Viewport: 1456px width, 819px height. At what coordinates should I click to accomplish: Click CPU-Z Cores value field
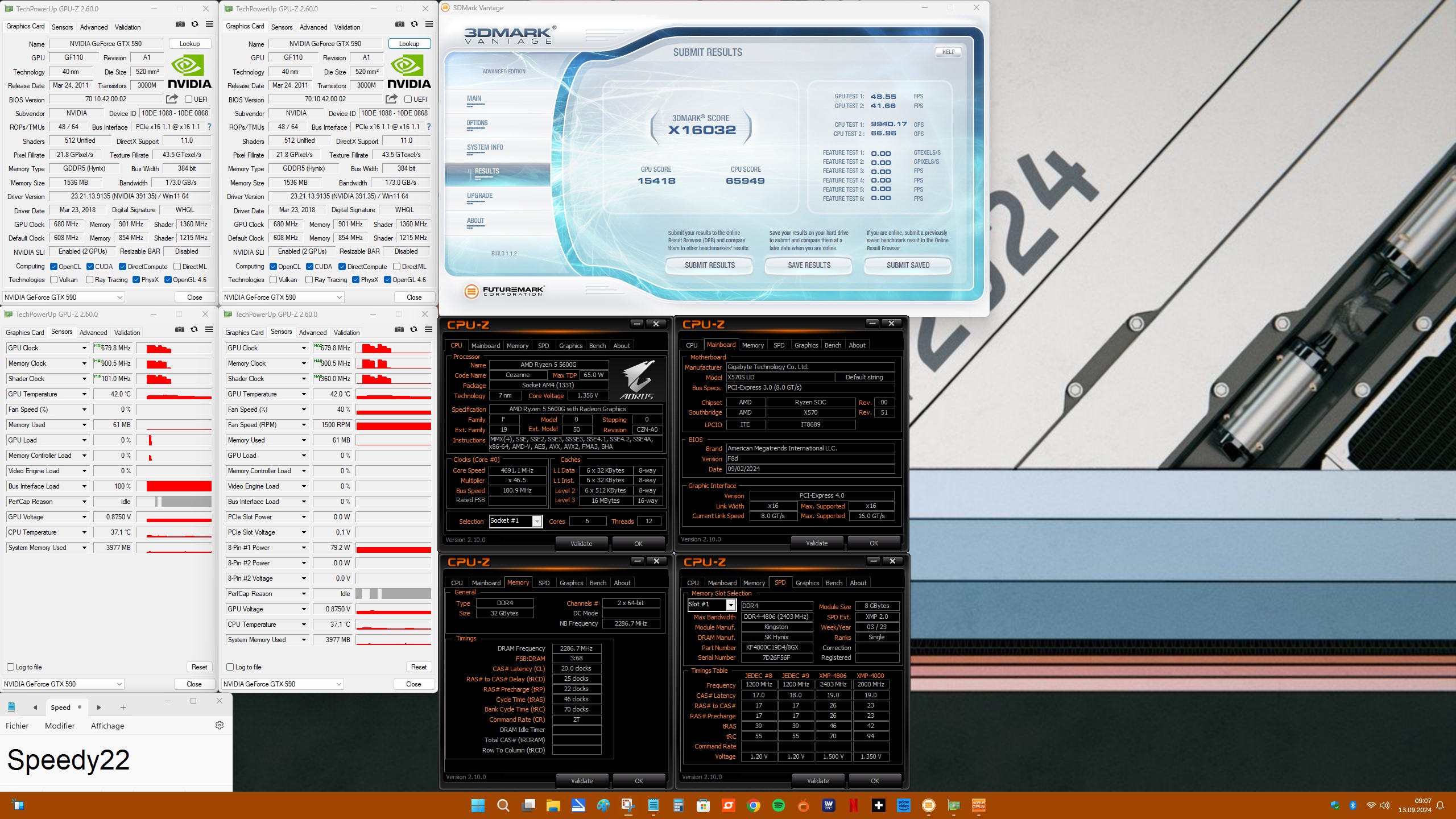(x=587, y=521)
